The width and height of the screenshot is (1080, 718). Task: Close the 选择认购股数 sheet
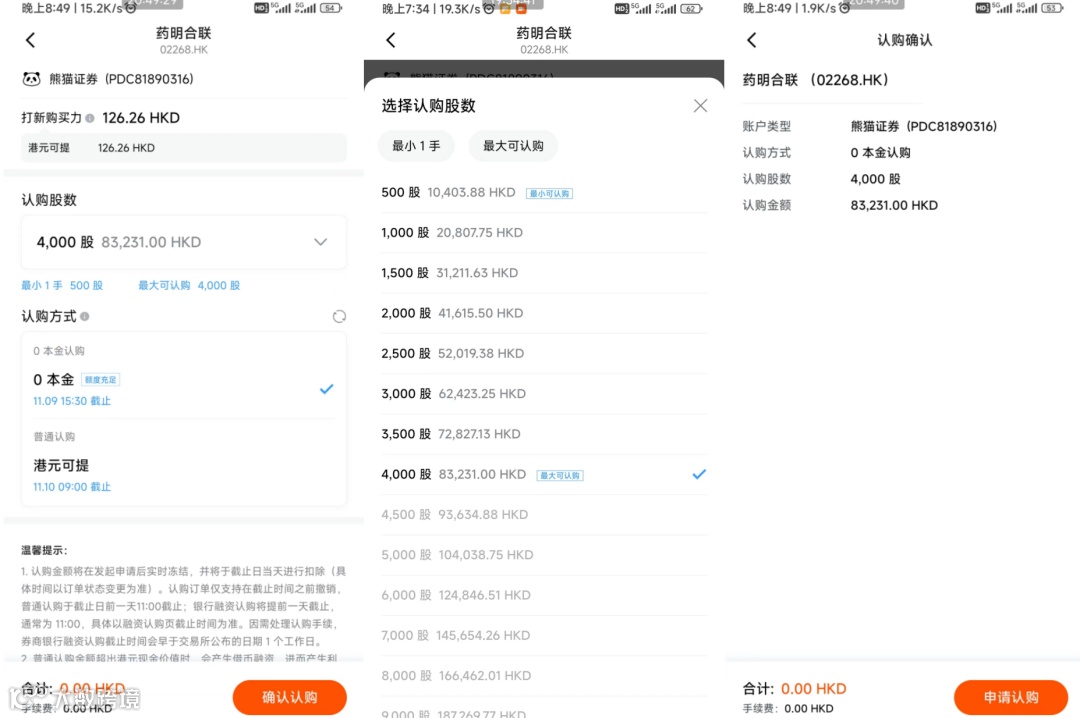click(x=700, y=105)
